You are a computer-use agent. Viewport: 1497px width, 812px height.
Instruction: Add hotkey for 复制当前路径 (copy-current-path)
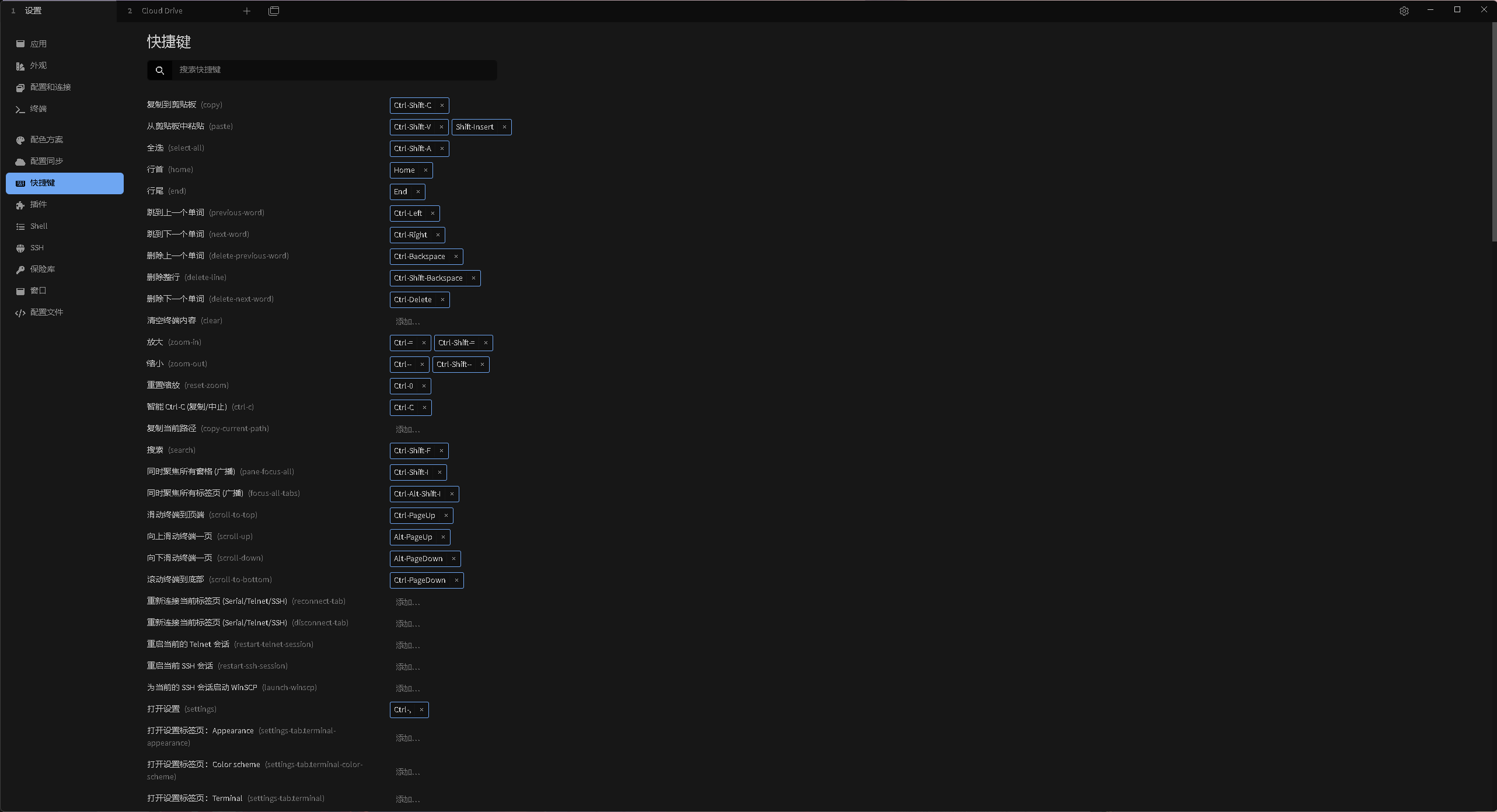coord(407,429)
